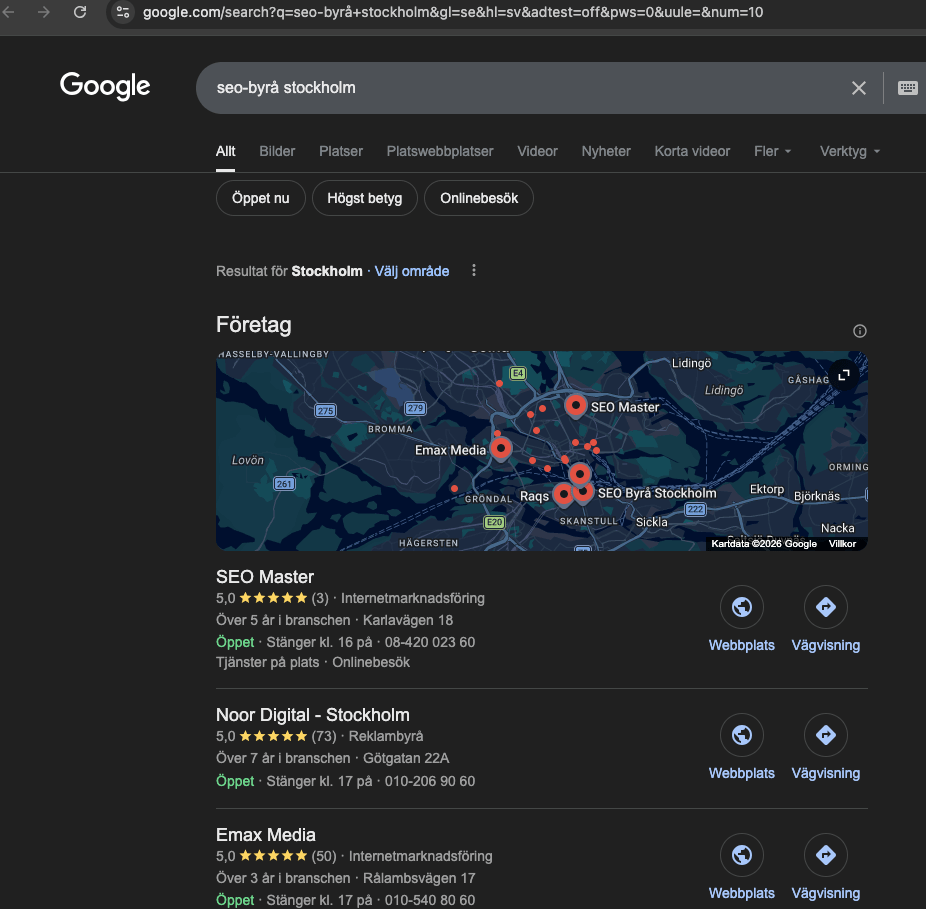Click SEO Byrå Stockholm label on map
Viewport: 926px width, 909px height.
[x=657, y=493]
